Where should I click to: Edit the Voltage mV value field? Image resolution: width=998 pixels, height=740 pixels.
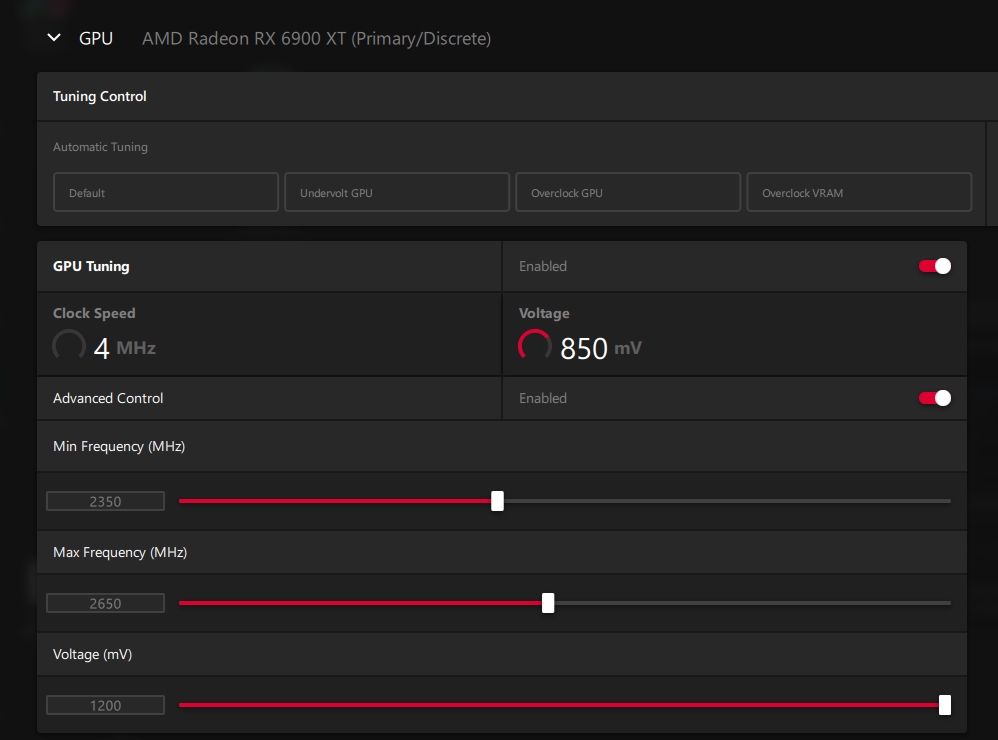(105, 706)
